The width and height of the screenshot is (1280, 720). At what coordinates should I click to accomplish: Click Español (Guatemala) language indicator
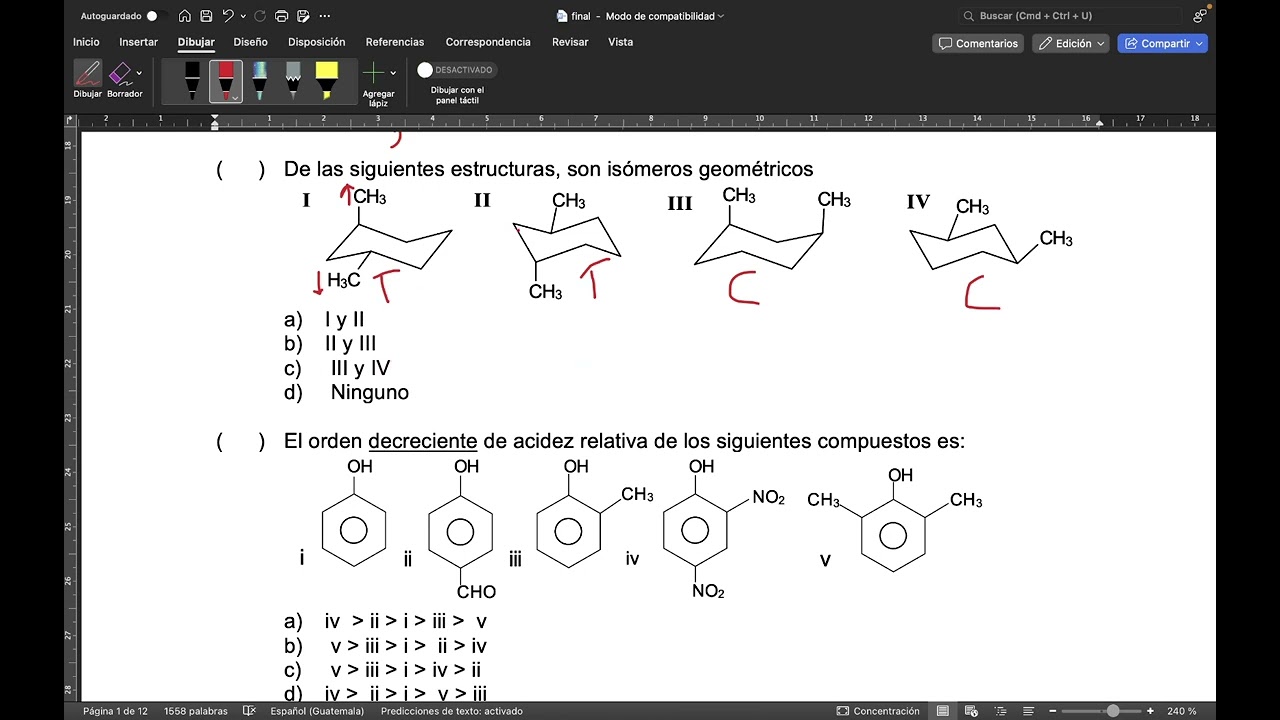(x=317, y=711)
